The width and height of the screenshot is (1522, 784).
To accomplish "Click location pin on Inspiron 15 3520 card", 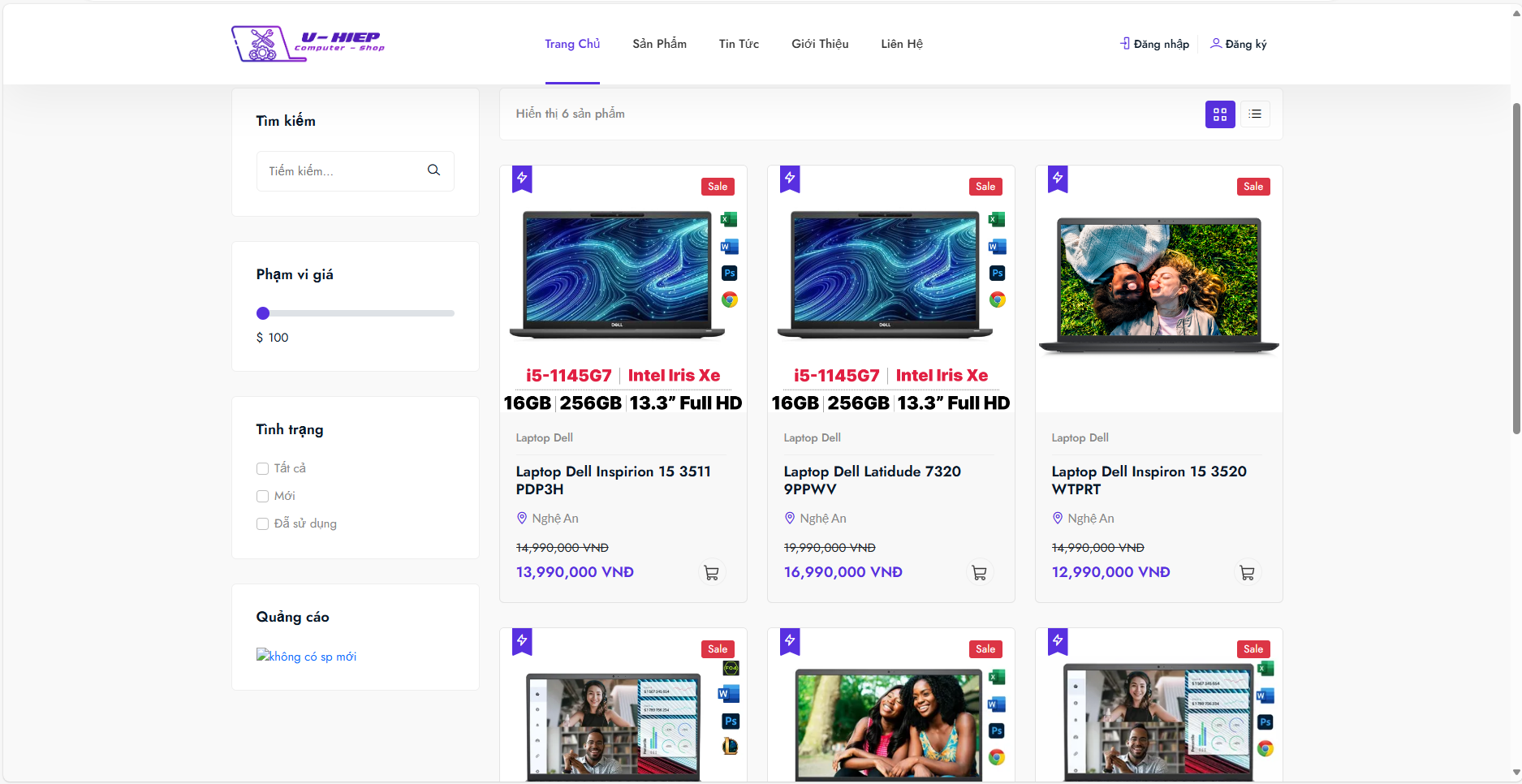I will pos(1058,518).
